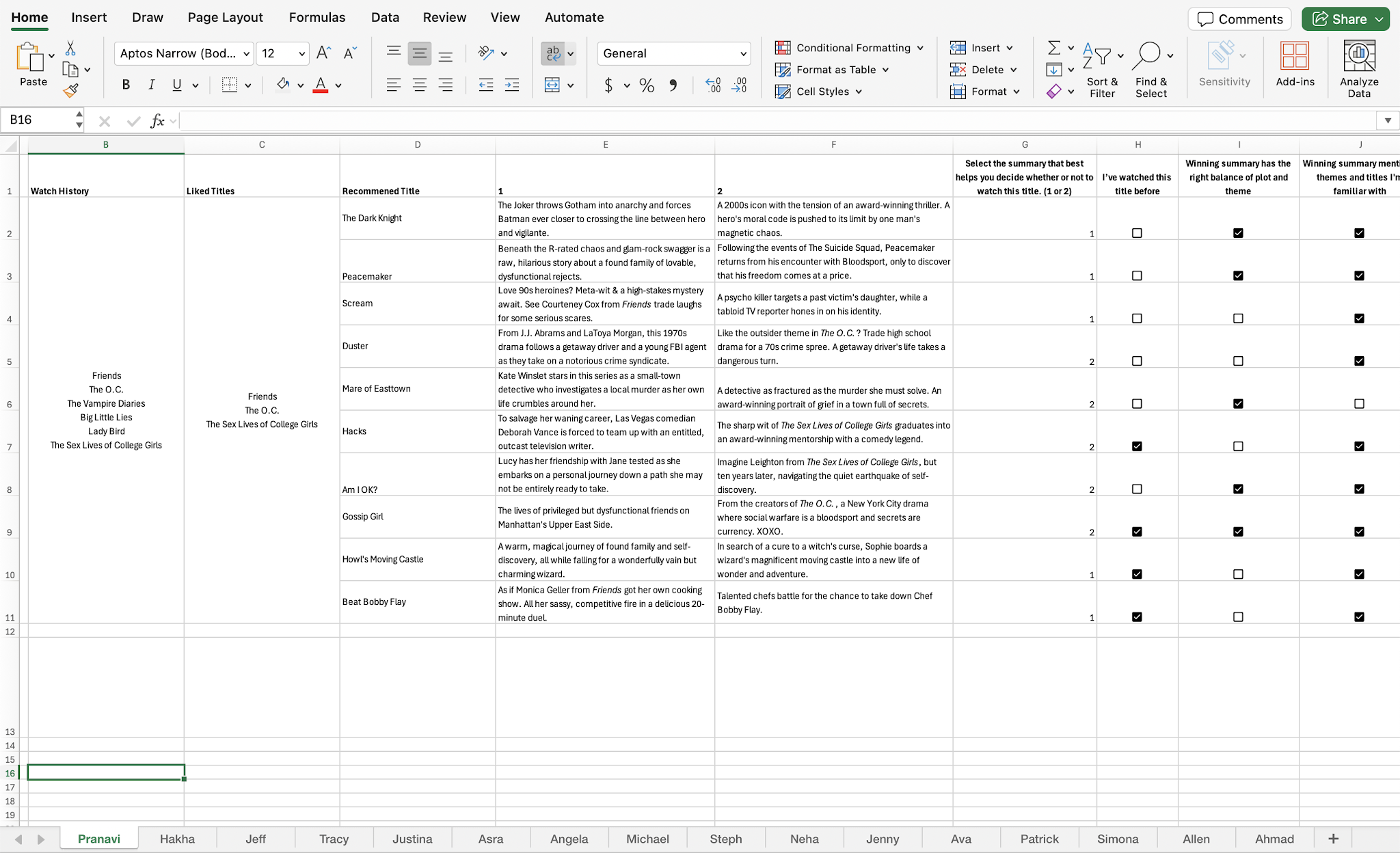Click the Format Painter brush icon
The image size is (1400, 853).
click(x=70, y=90)
